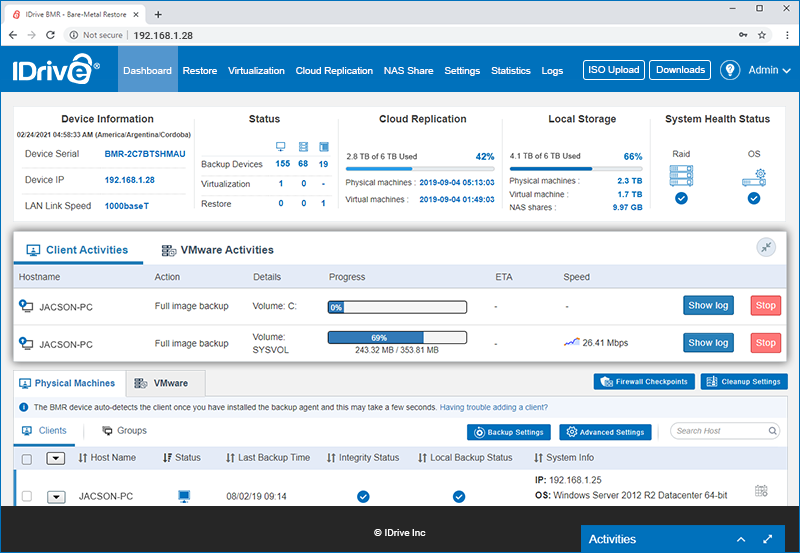
Task: Click the ISO Upload button
Action: pos(614,70)
